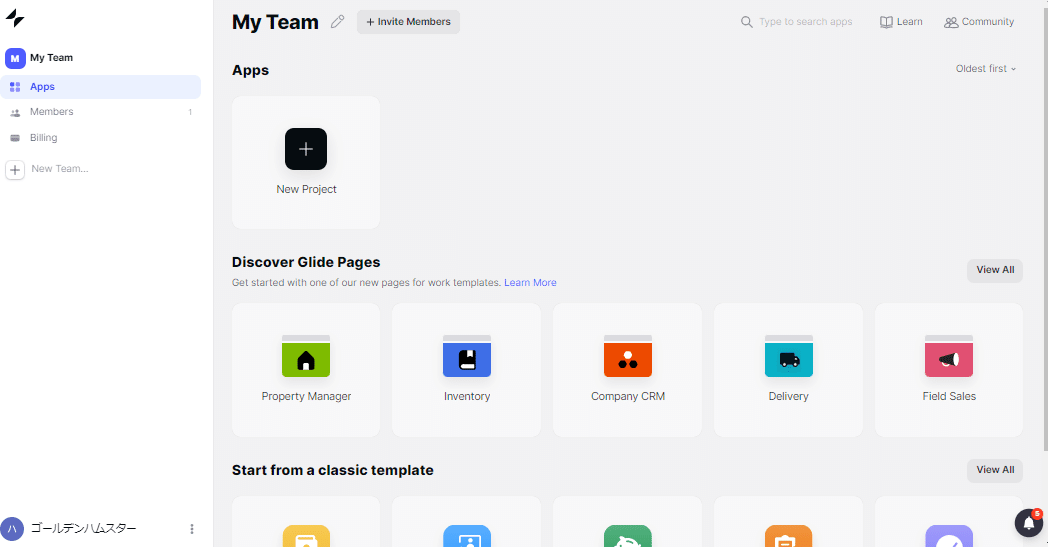Image resolution: width=1048 pixels, height=547 pixels.
Task: Open the yellow classic template icon
Action: tap(306, 536)
